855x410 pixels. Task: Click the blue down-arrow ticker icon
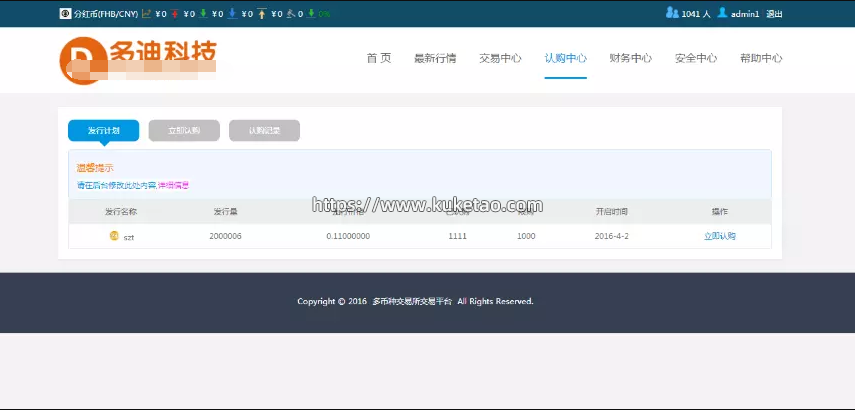coord(232,14)
